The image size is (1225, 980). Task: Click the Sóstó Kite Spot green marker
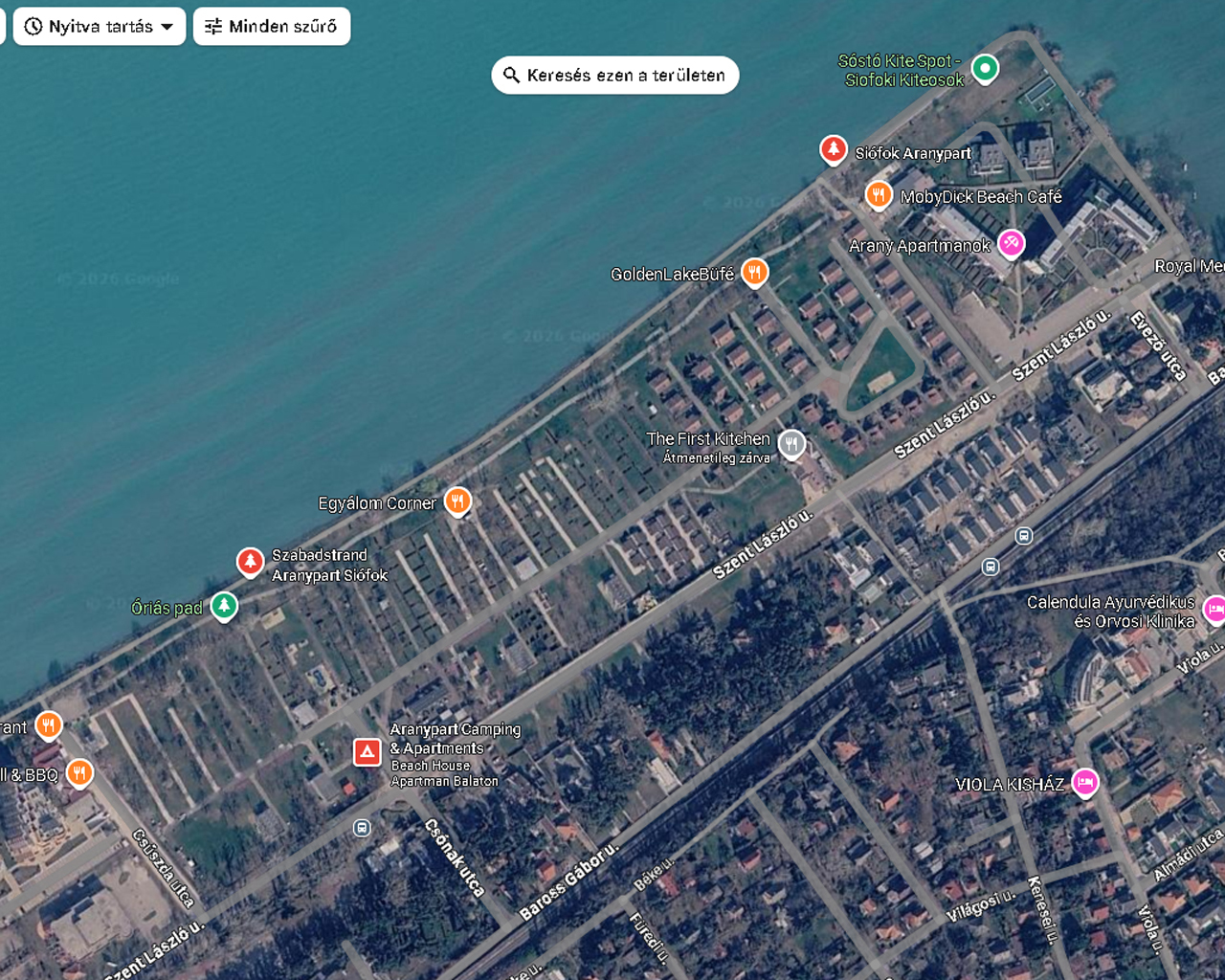pos(985,68)
